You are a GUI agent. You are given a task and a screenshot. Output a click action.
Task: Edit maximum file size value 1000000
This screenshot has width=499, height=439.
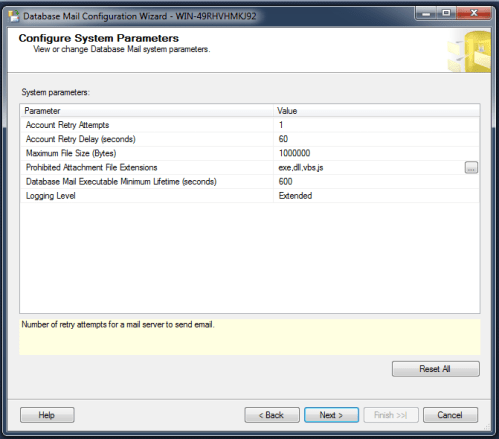(x=376, y=153)
